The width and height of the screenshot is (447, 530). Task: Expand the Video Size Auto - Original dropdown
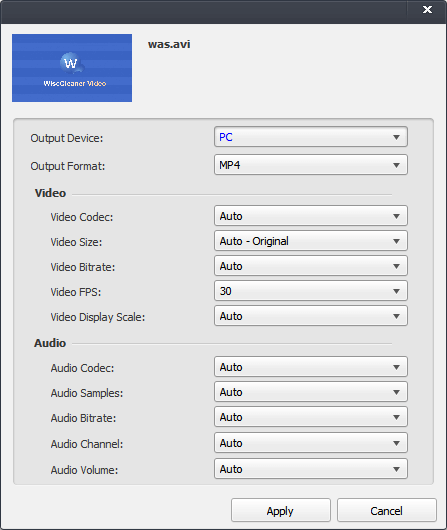[311, 241]
